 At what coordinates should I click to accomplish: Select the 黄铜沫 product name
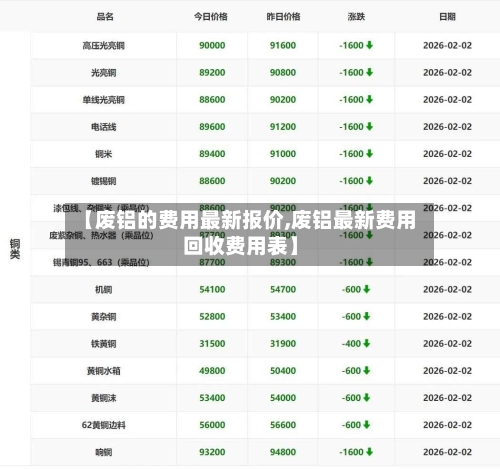(x=104, y=398)
